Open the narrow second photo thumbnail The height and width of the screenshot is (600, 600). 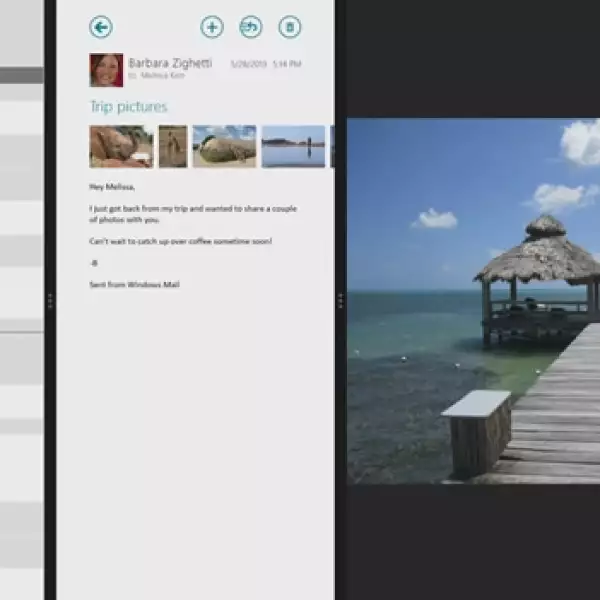pyautogui.click(x=173, y=146)
